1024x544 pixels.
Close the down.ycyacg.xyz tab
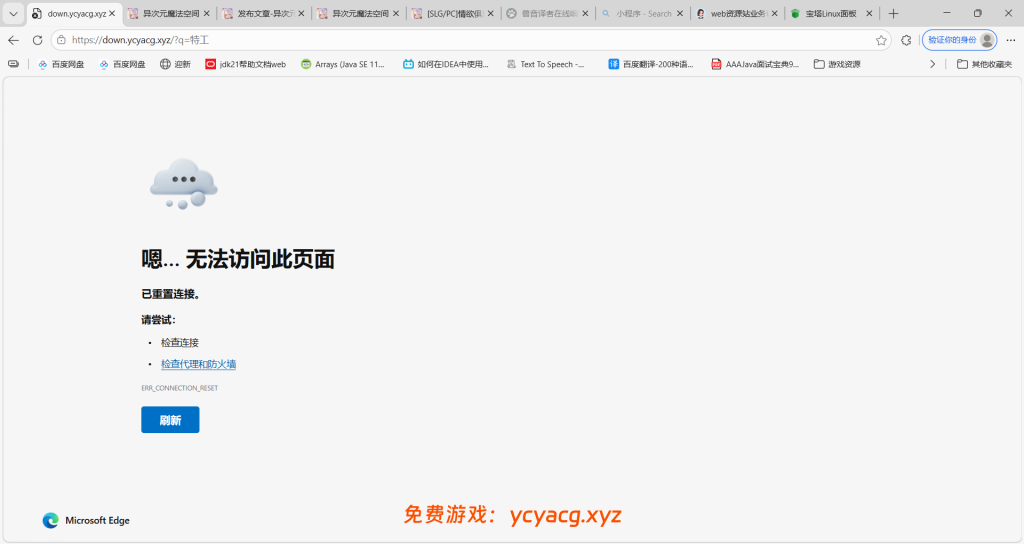[113, 14]
